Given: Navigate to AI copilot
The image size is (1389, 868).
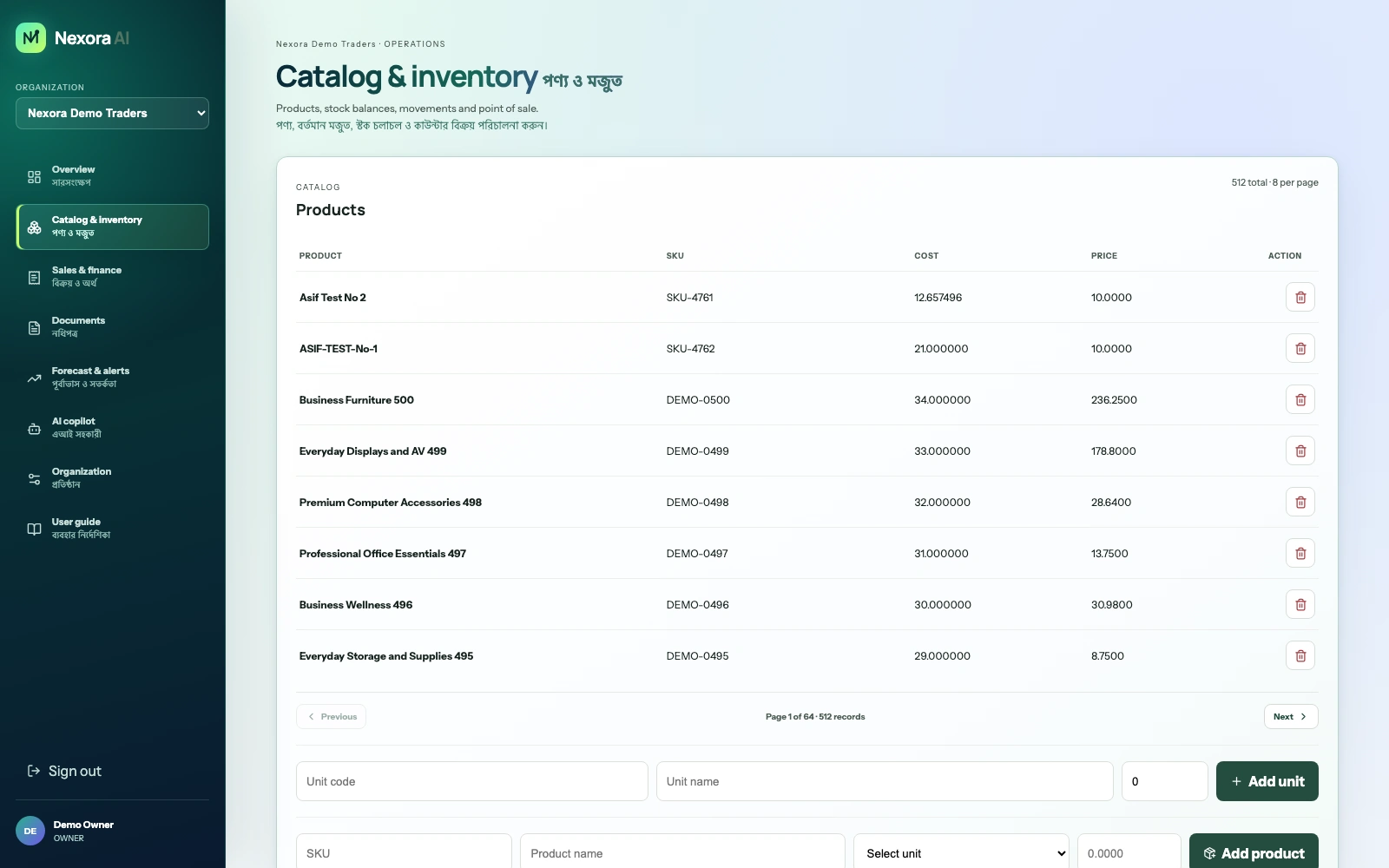Looking at the screenshot, I should point(112,428).
